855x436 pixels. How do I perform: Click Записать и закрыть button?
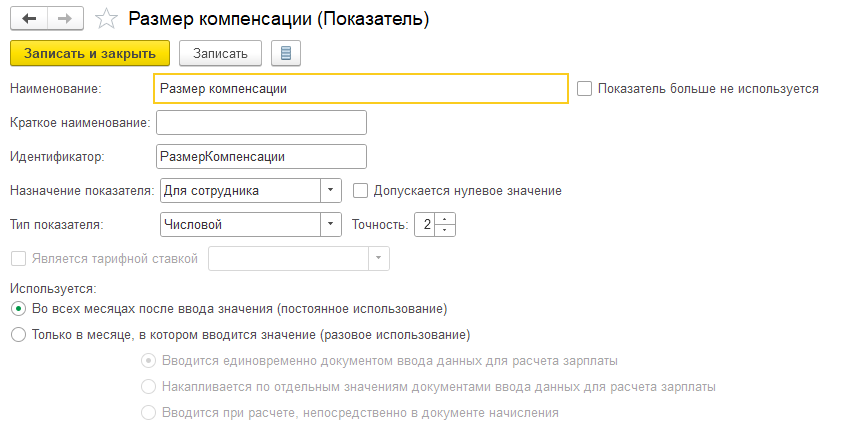pos(90,53)
